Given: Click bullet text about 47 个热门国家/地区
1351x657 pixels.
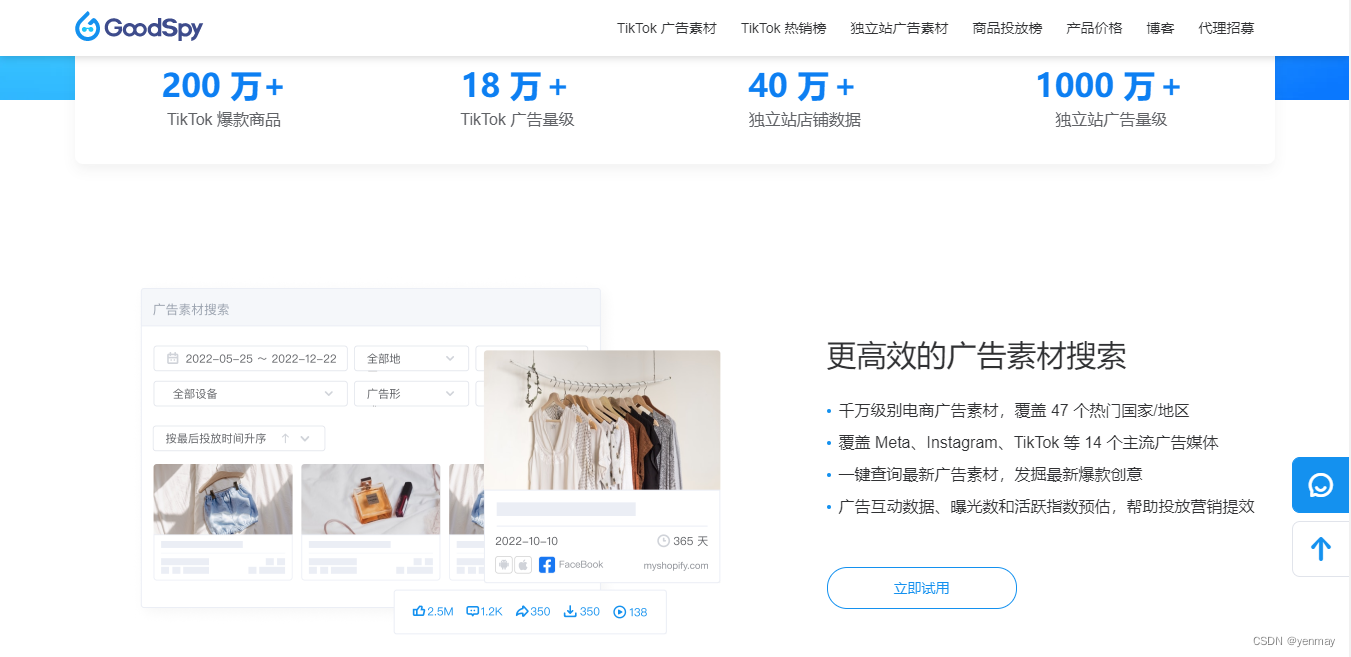Looking at the screenshot, I should click(1014, 410).
